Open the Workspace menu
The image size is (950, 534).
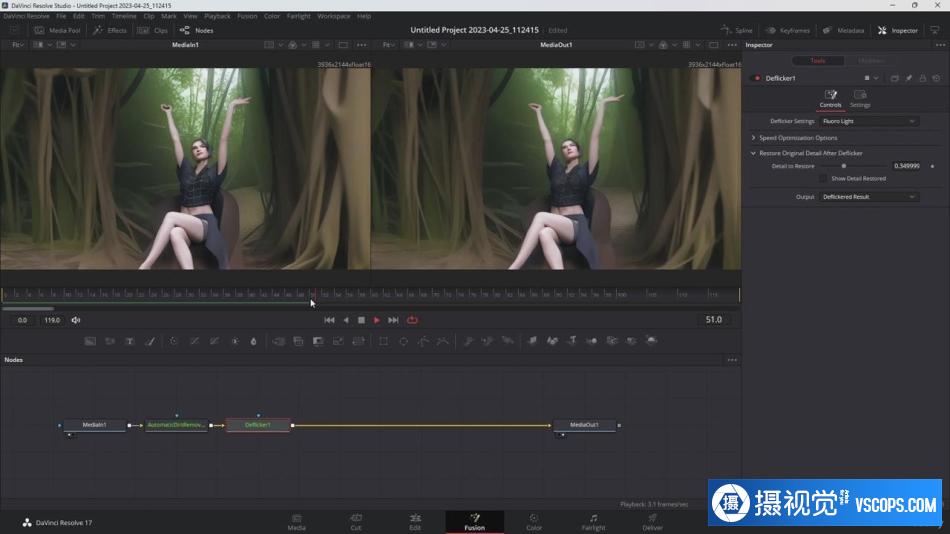[333, 16]
